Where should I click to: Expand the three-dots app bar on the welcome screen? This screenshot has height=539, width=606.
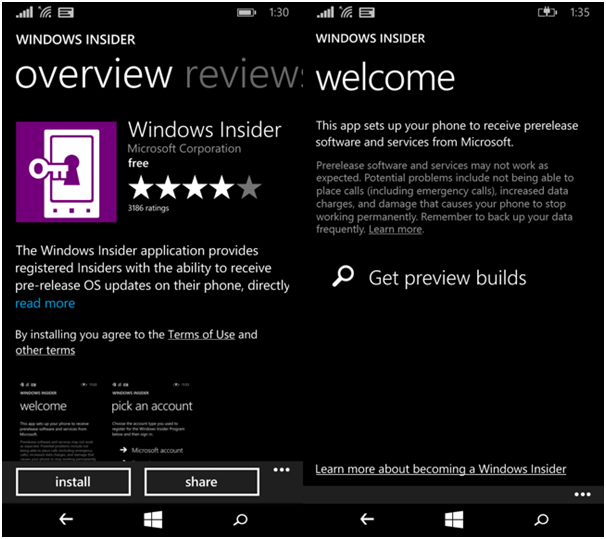pyautogui.click(x=582, y=494)
